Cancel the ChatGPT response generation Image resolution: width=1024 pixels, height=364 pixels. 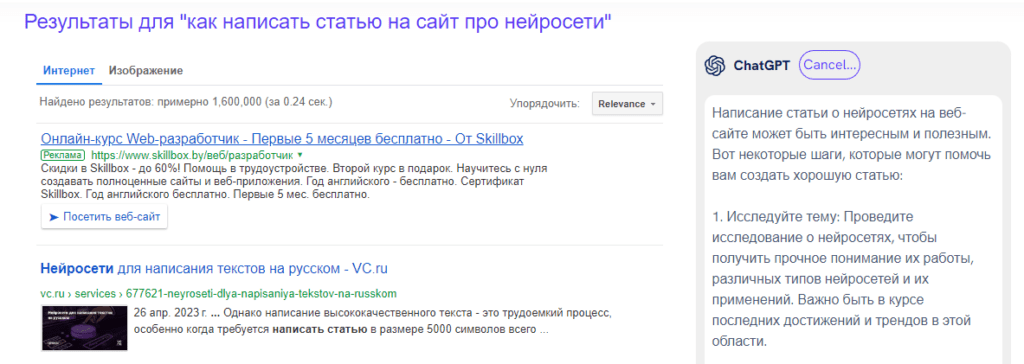point(829,65)
